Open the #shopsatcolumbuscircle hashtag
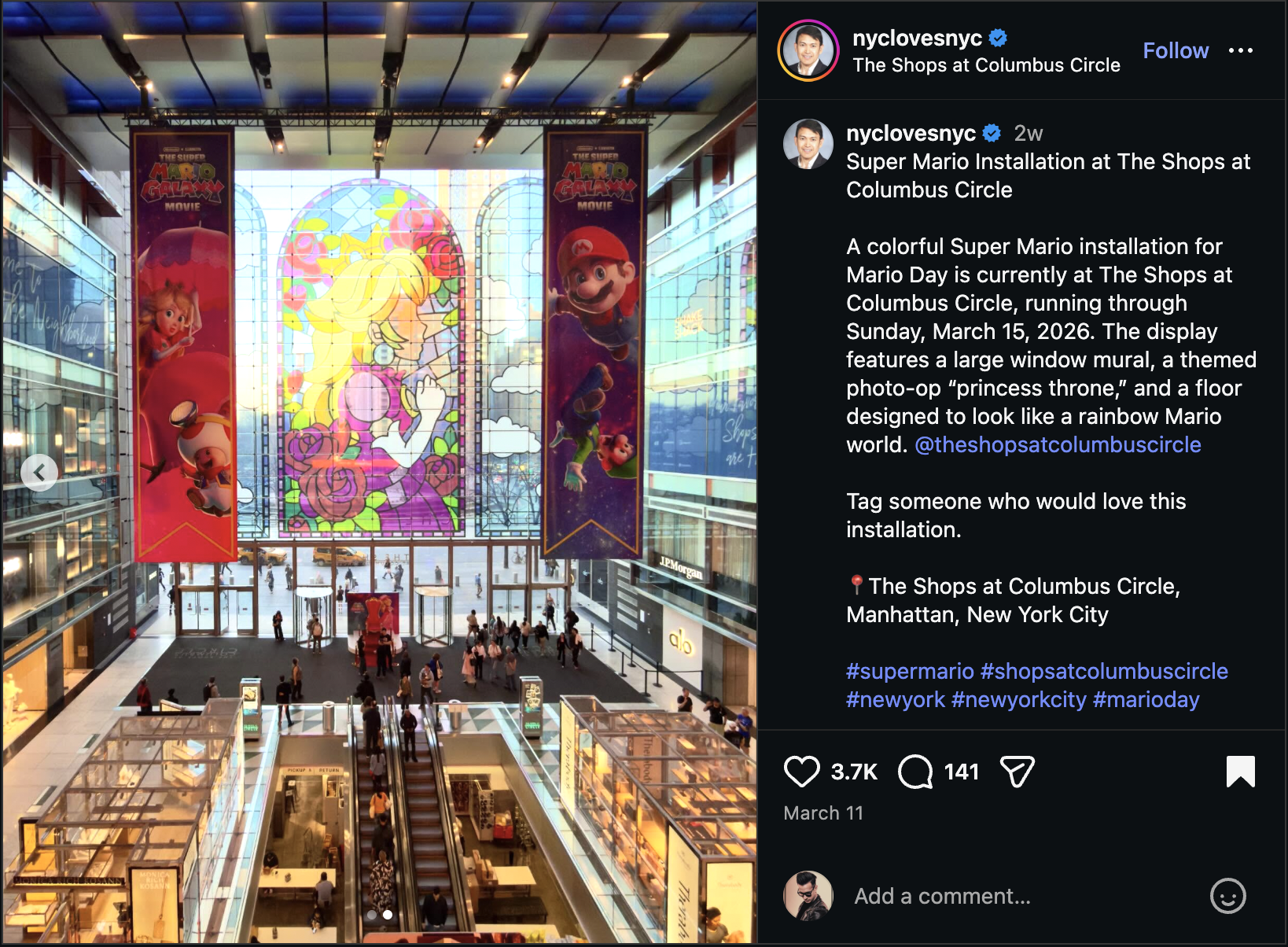 1104,671
